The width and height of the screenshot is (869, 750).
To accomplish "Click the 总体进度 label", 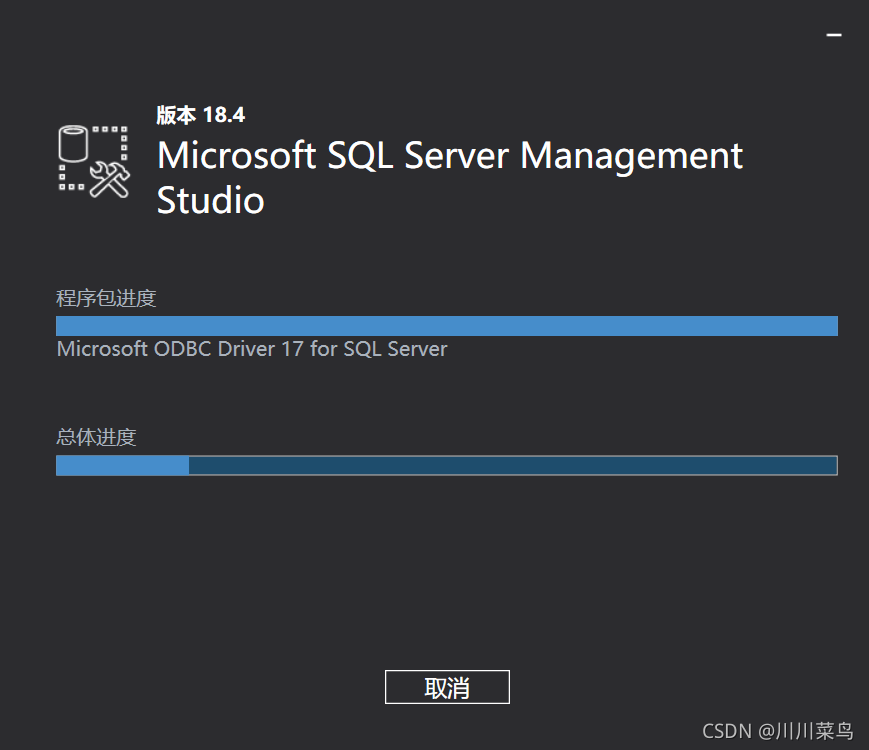I will [96, 437].
